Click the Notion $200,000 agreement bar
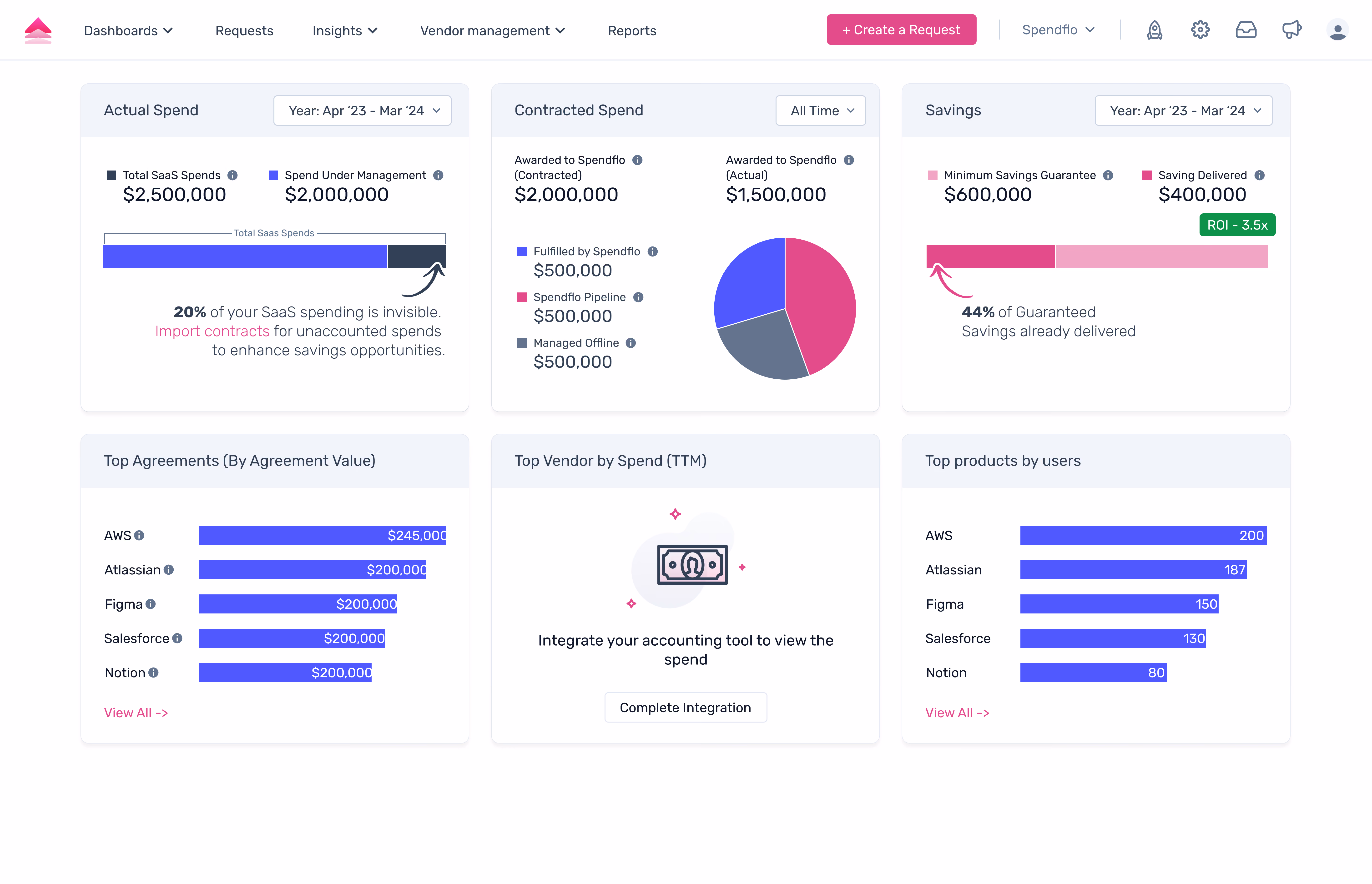 click(285, 673)
